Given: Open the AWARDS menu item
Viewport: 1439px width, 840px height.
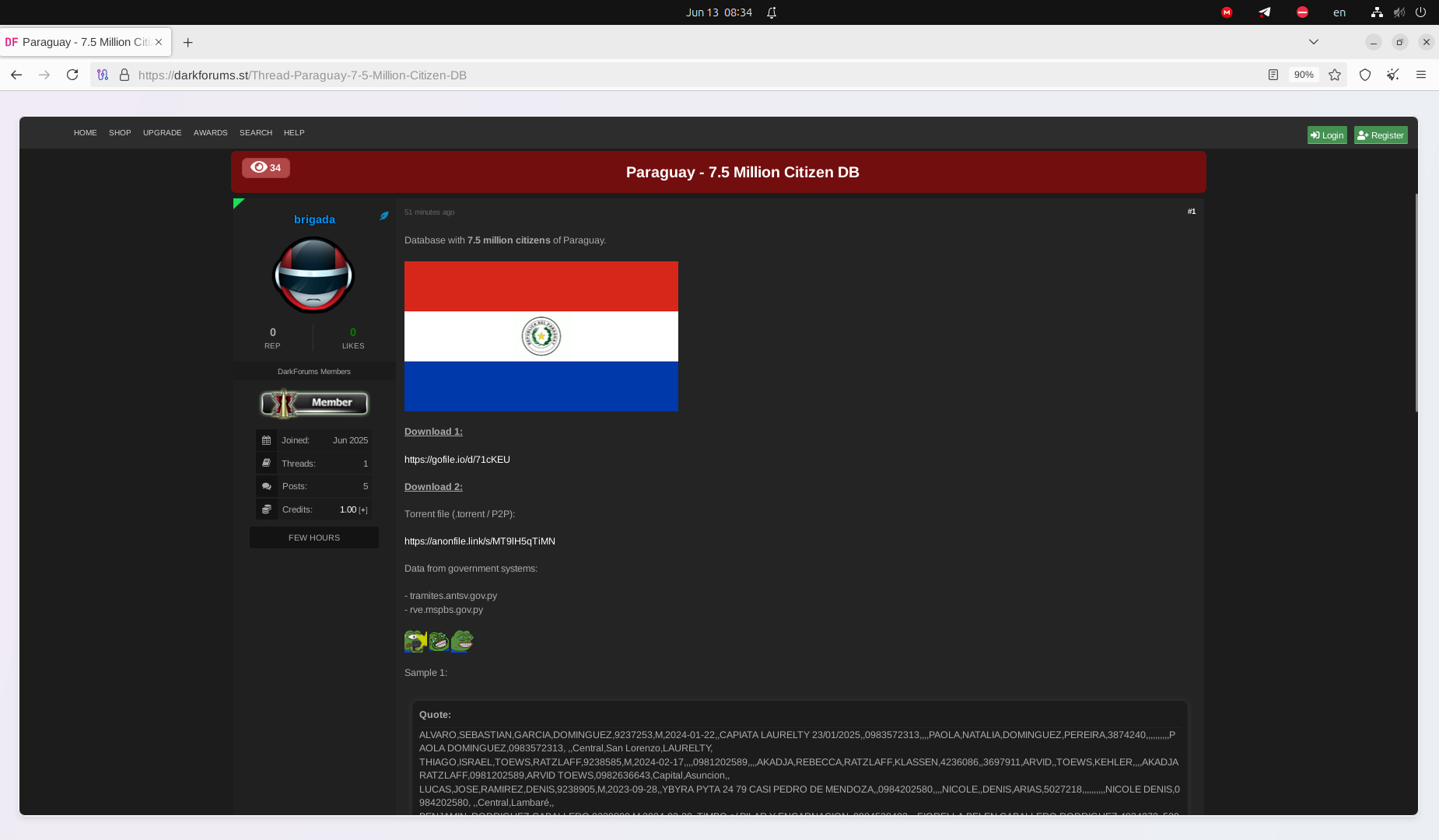Looking at the screenshot, I should coord(211,133).
